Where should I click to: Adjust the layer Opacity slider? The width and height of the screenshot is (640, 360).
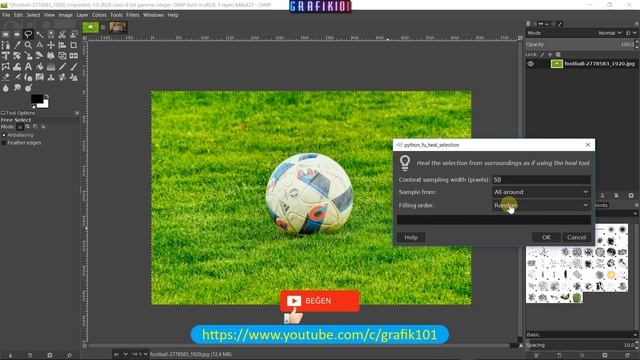(580, 44)
